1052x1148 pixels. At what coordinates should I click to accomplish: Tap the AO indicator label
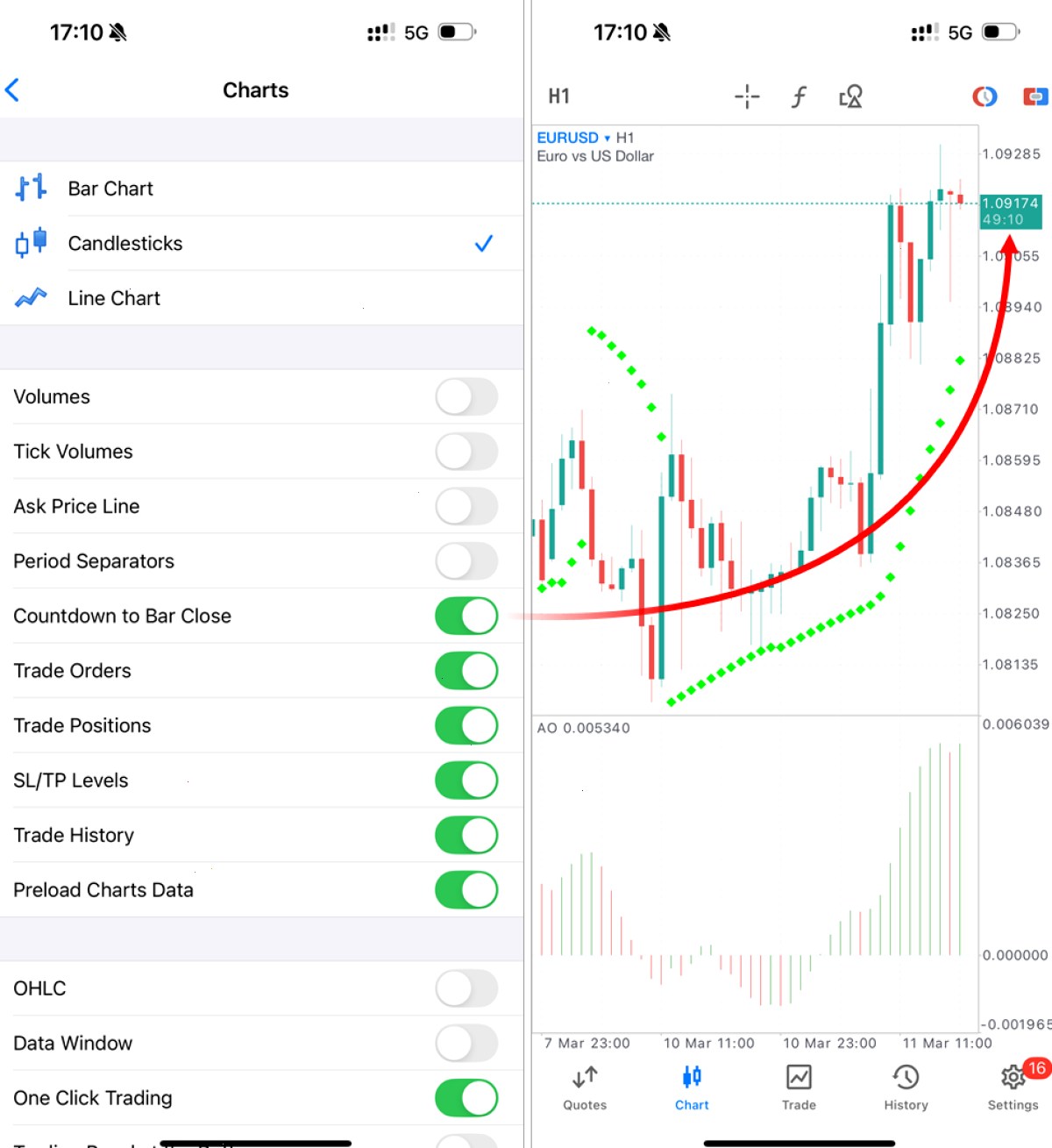pyautogui.click(x=583, y=728)
